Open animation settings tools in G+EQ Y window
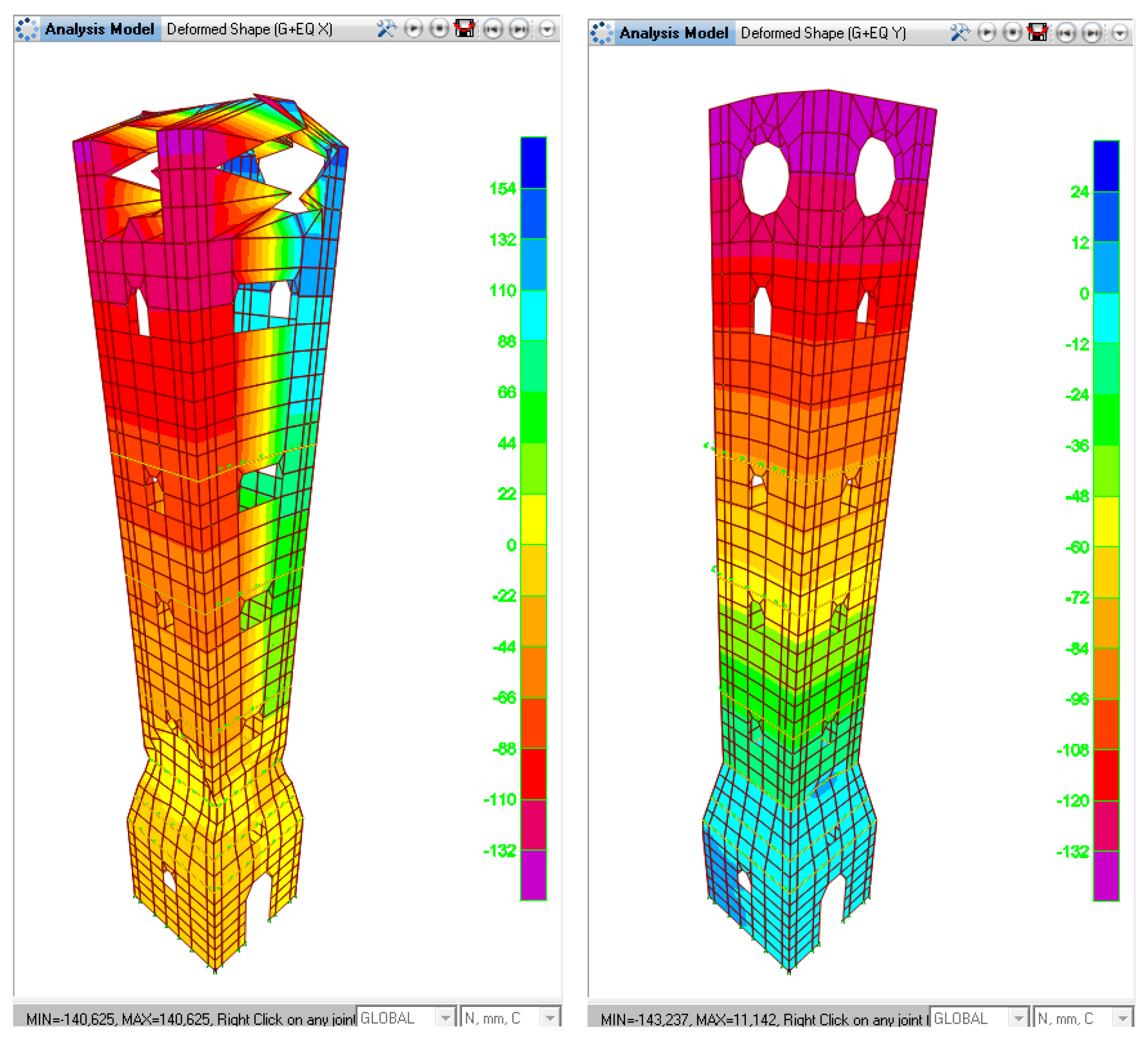Viewport: 1148px width, 1048px height. (960, 33)
